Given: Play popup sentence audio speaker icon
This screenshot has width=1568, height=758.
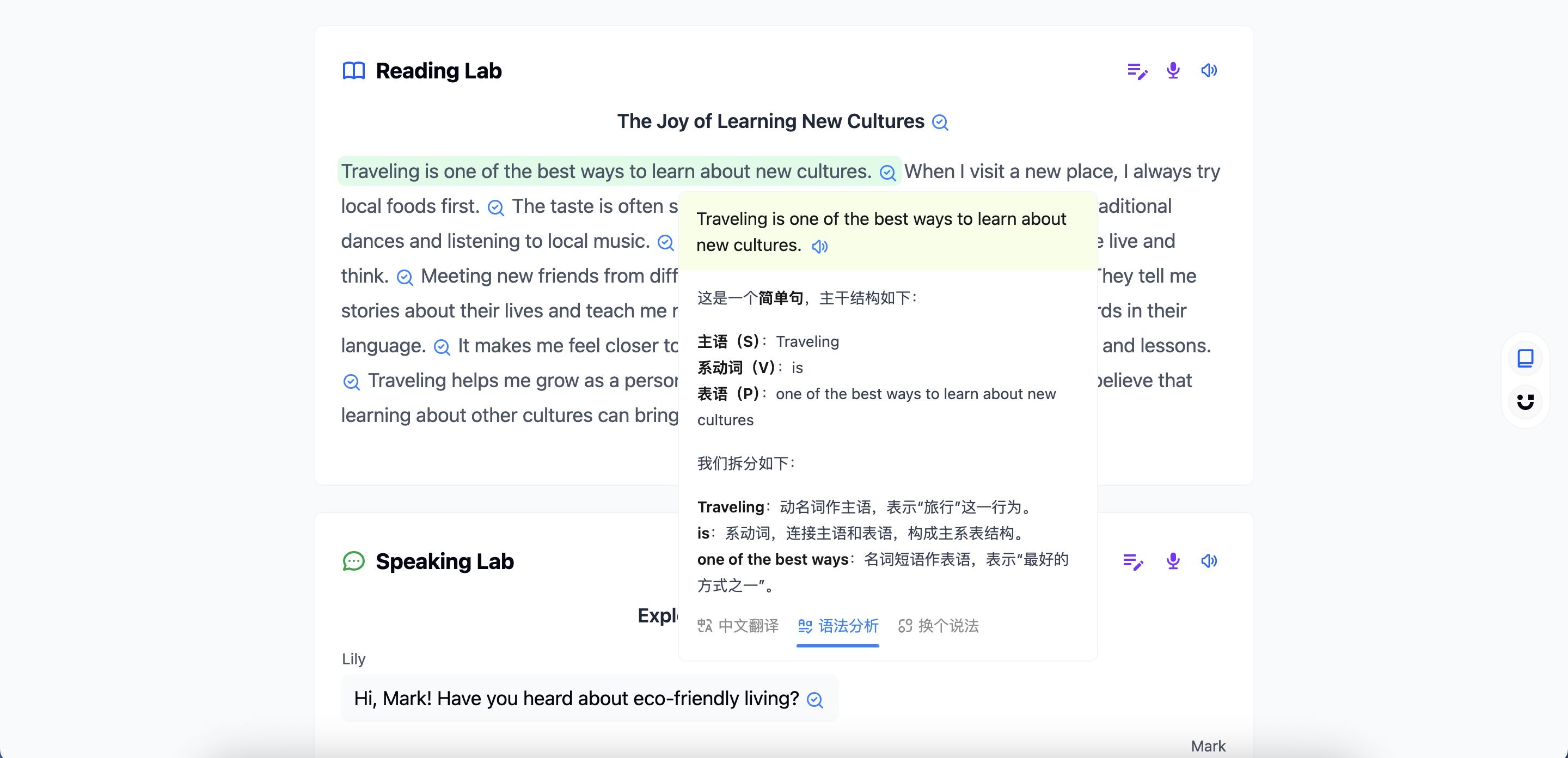Looking at the screenshot, I should 820,246.
